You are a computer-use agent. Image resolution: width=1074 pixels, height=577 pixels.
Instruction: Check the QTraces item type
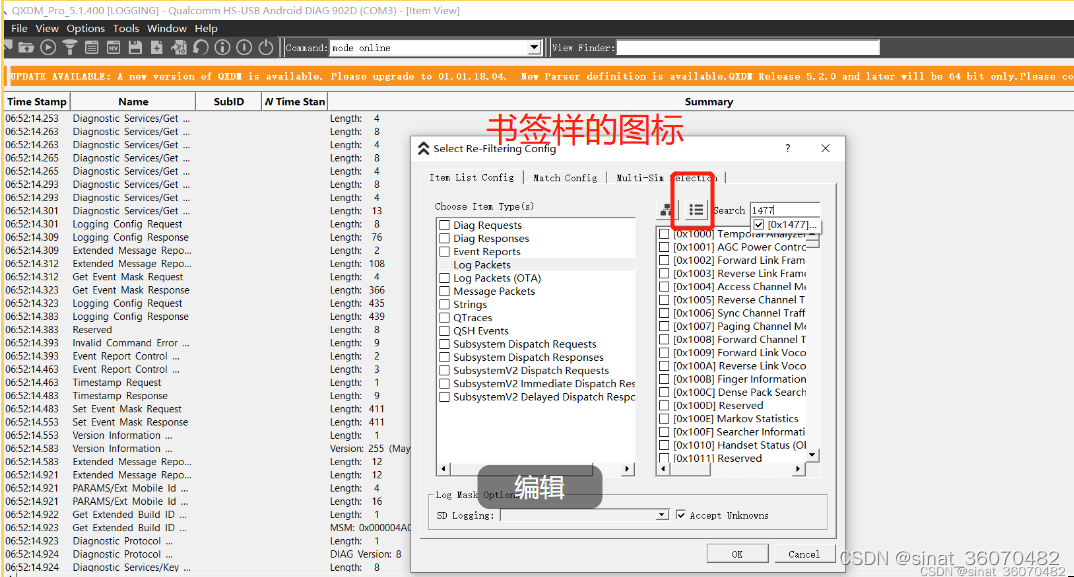pyautogui.click(x=445, y=317)
